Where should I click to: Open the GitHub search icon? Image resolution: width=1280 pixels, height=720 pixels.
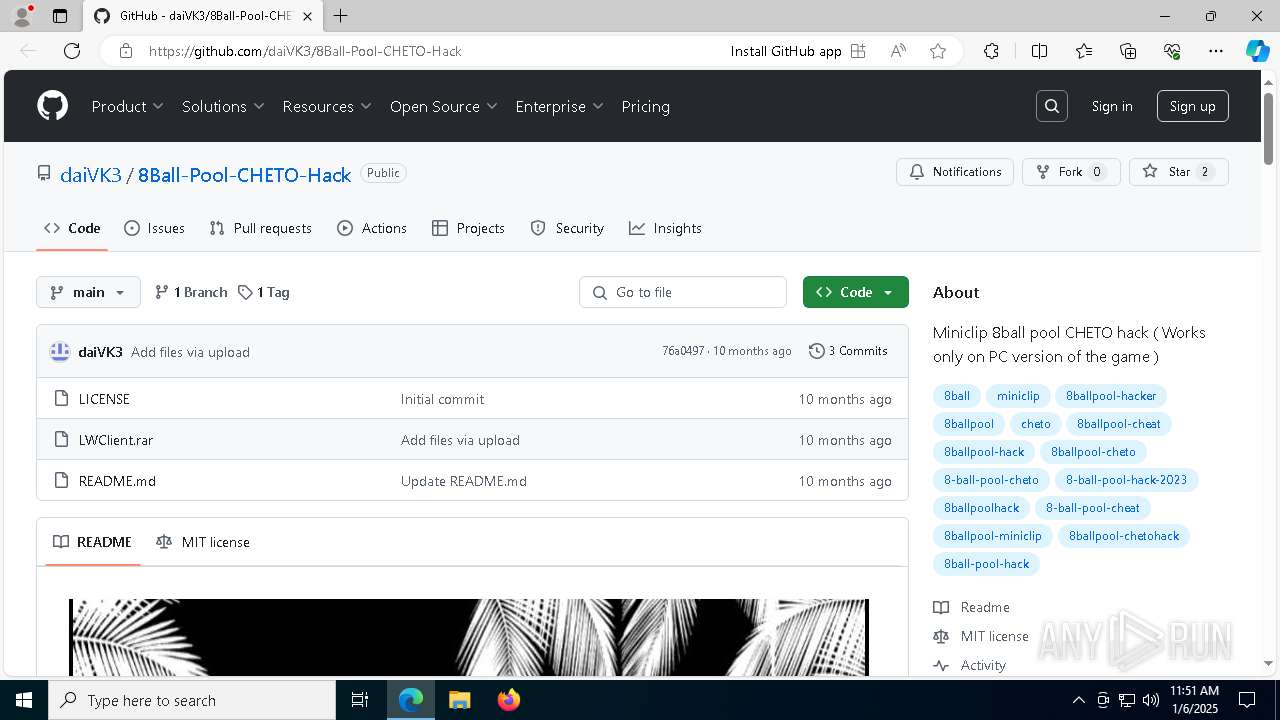click(1052, 106)
